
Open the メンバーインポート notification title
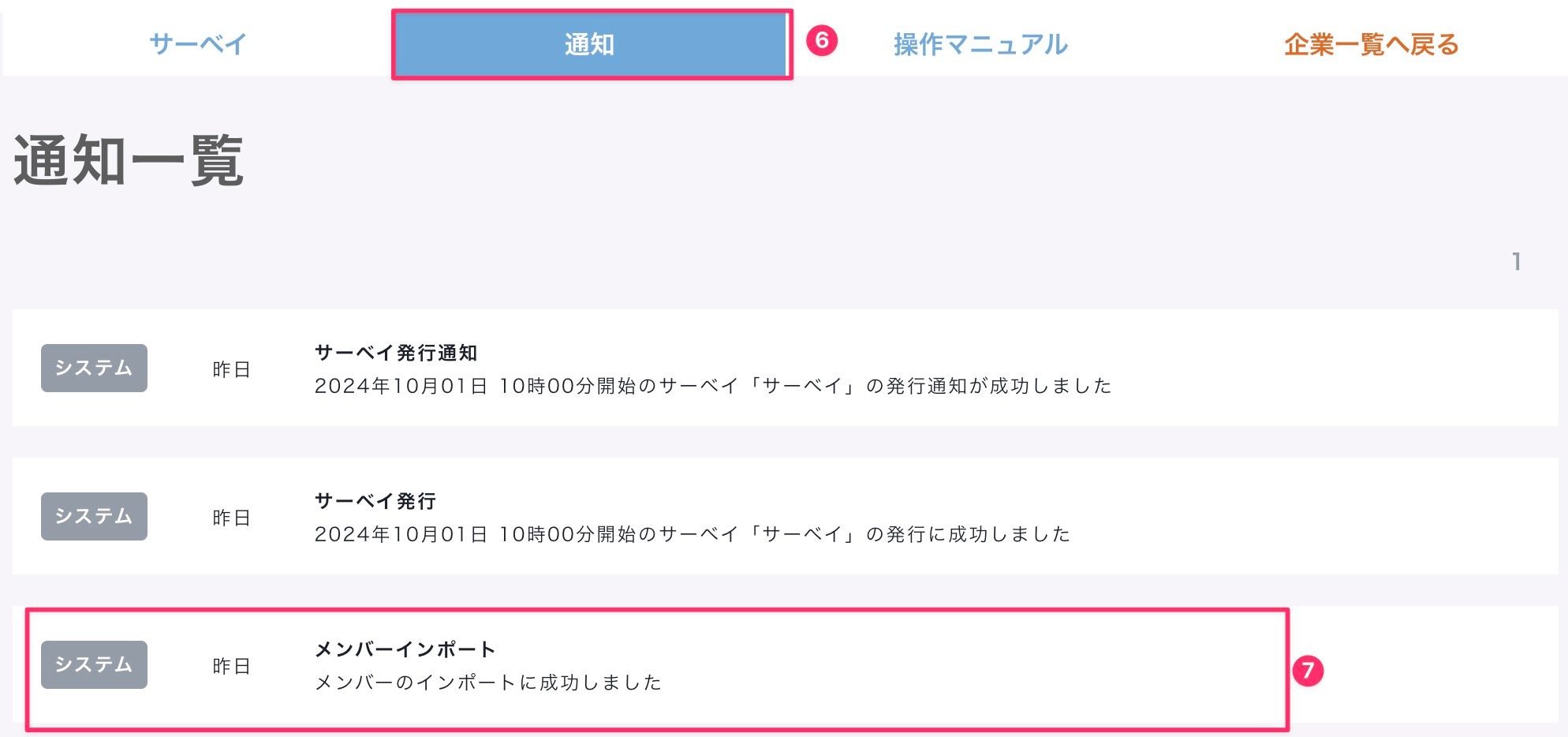click(x=405, y=649)
